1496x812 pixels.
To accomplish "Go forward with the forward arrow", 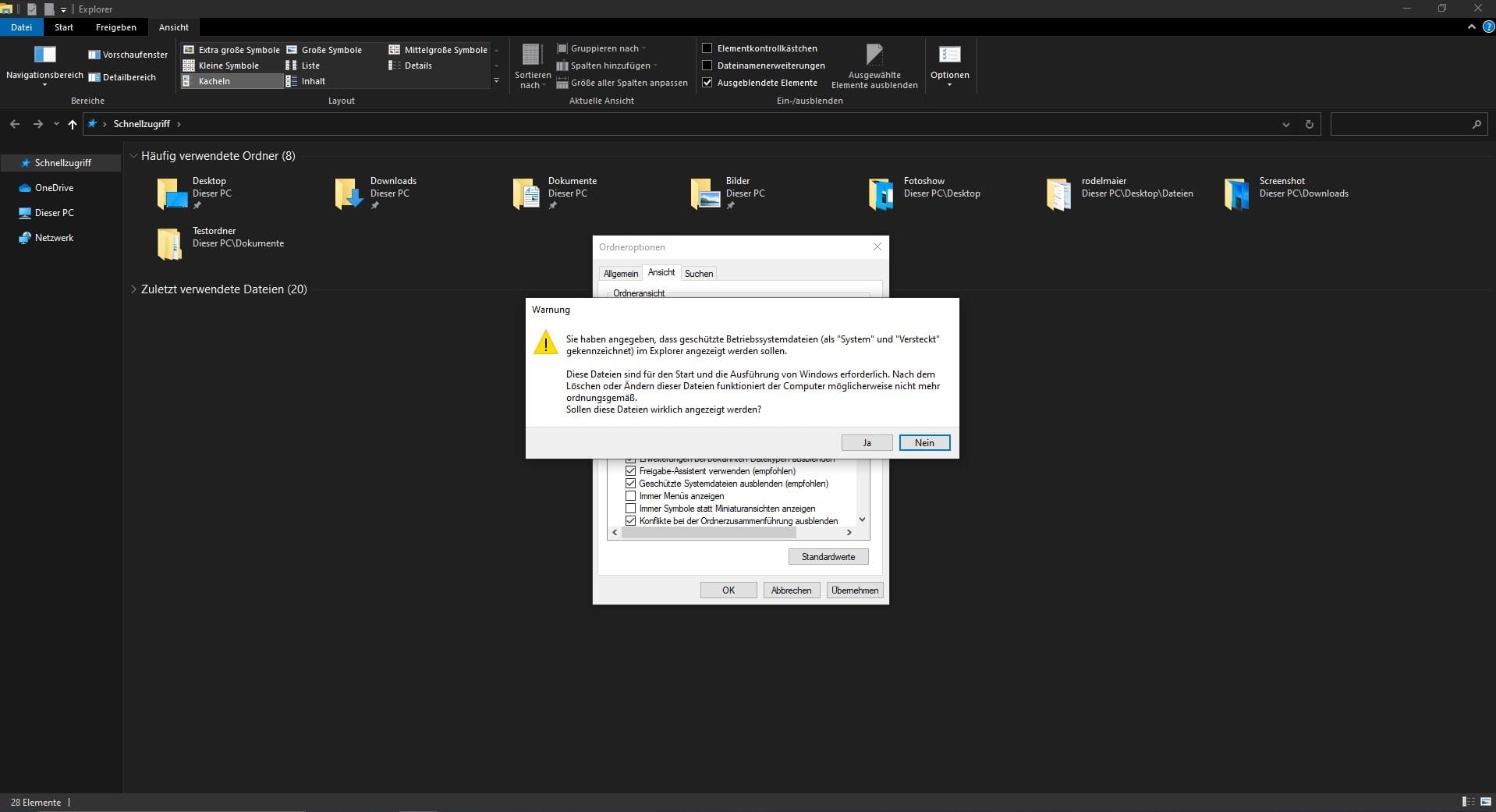I will point(37,124).
